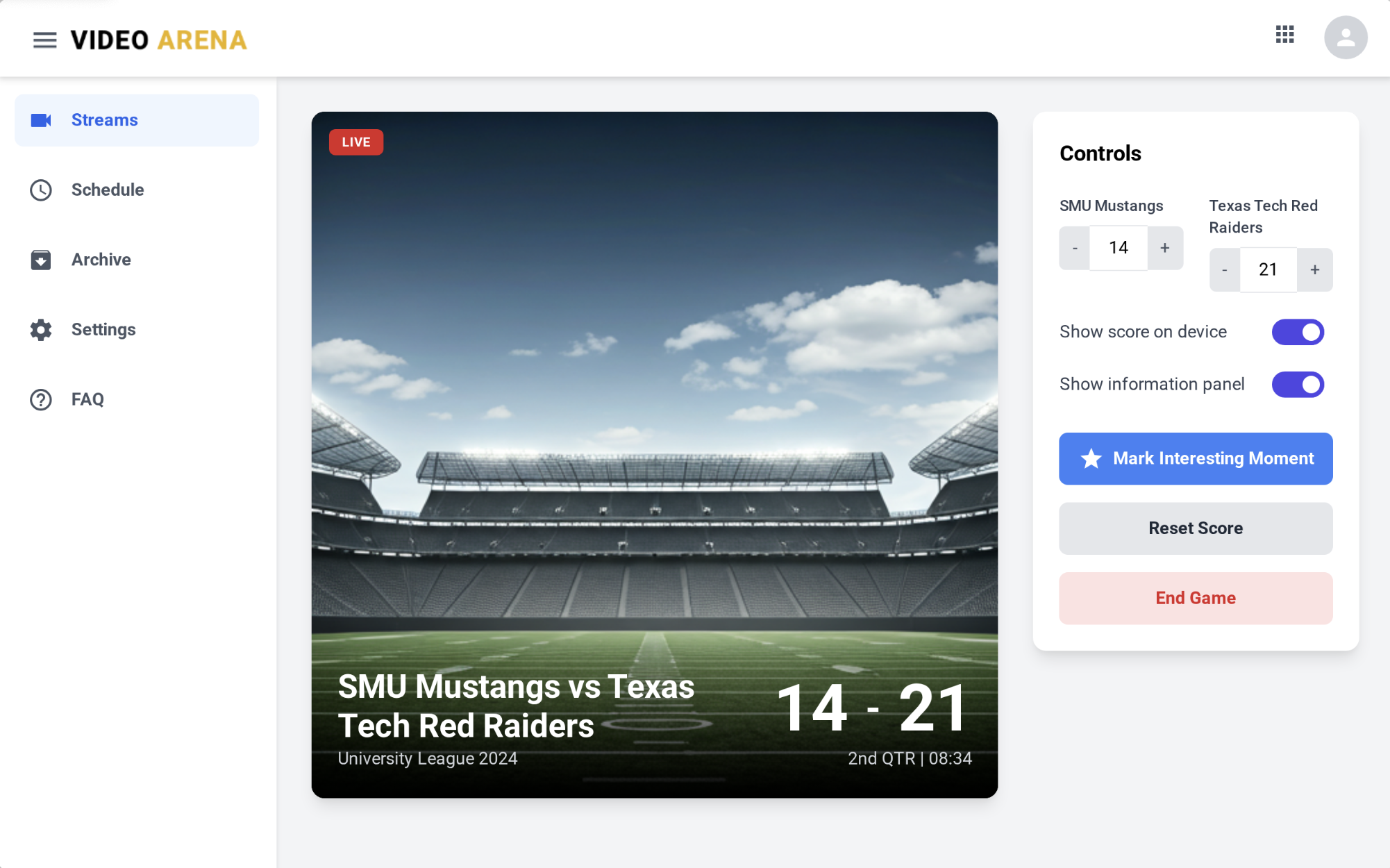Screen dimensions: 1390x868
Task: Click the Archive box icon
Action: point(41,260)
